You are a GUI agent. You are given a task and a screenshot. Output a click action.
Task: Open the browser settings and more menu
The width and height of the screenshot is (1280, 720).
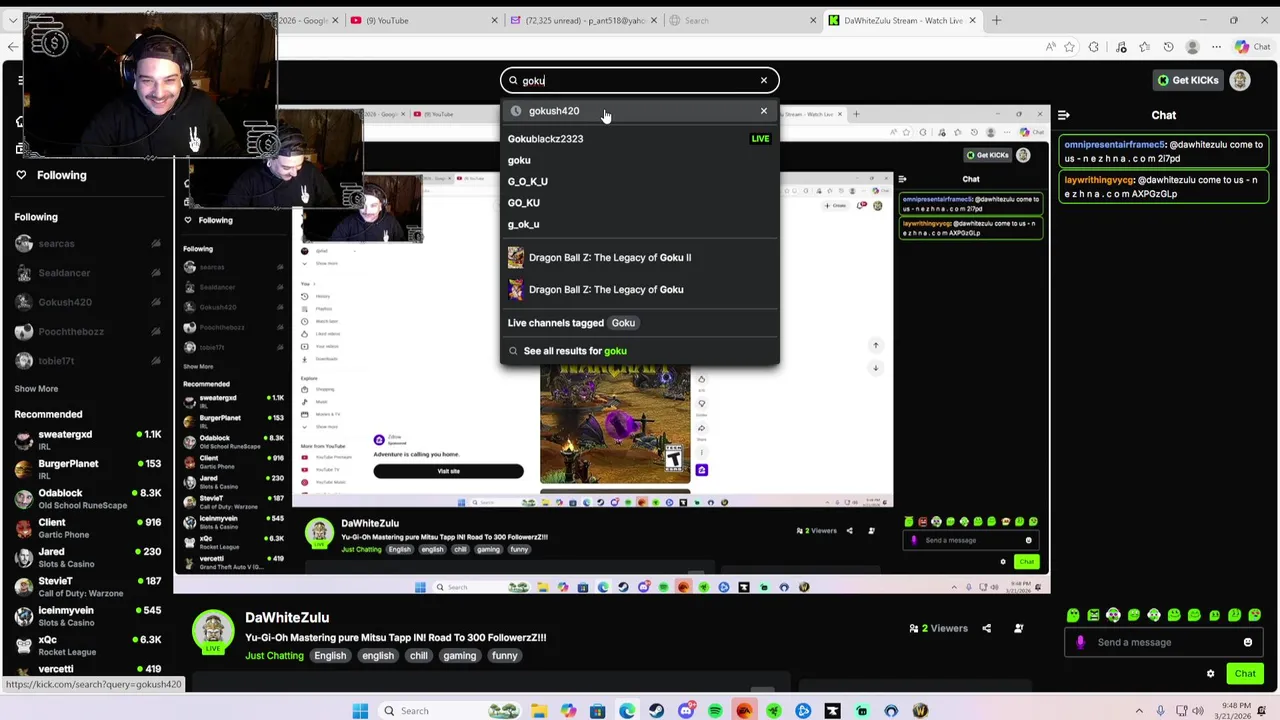pyautogui.click(x=1216, y=47)
